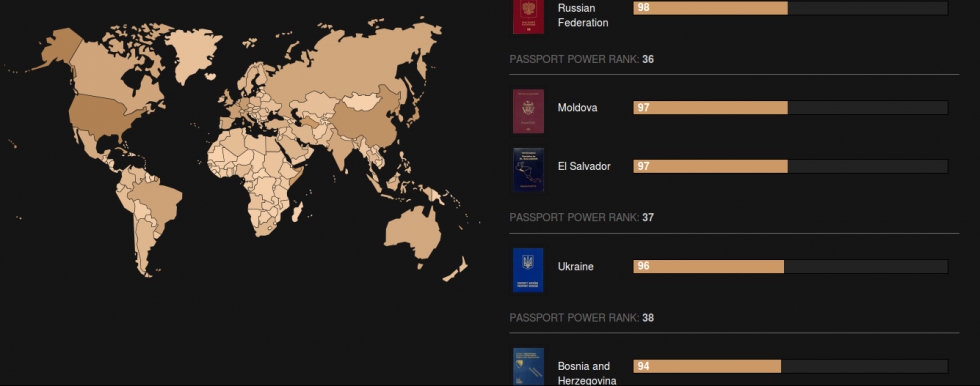Open the Russian Federation country link
Viewport: 980px width, 386px height.
pos(582,16)
